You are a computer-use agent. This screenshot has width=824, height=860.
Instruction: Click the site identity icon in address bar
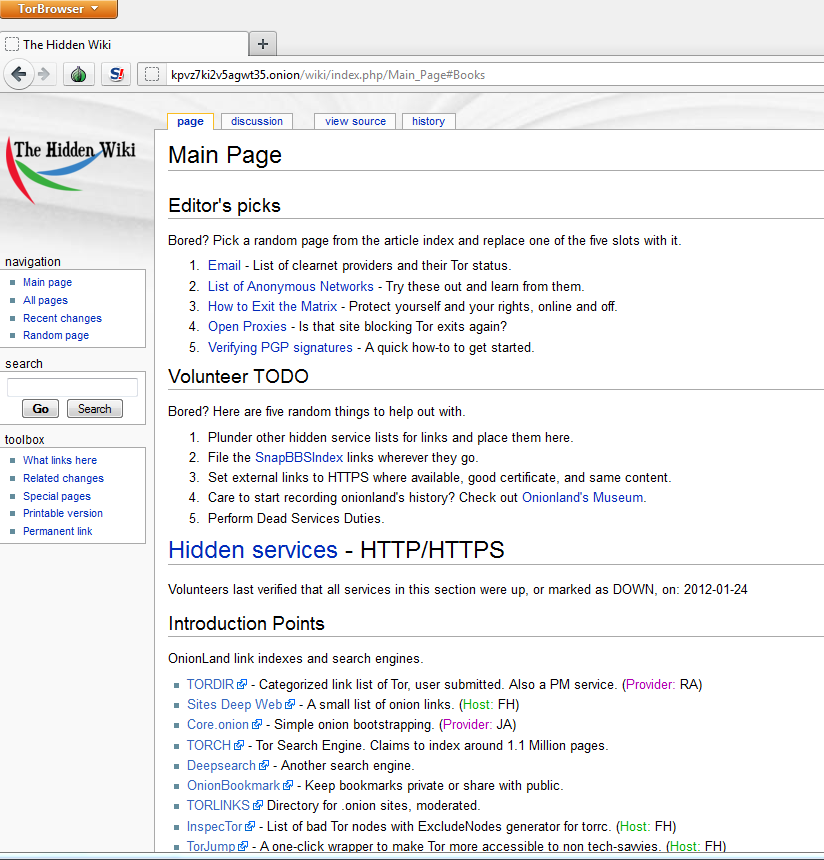[152, 74]
